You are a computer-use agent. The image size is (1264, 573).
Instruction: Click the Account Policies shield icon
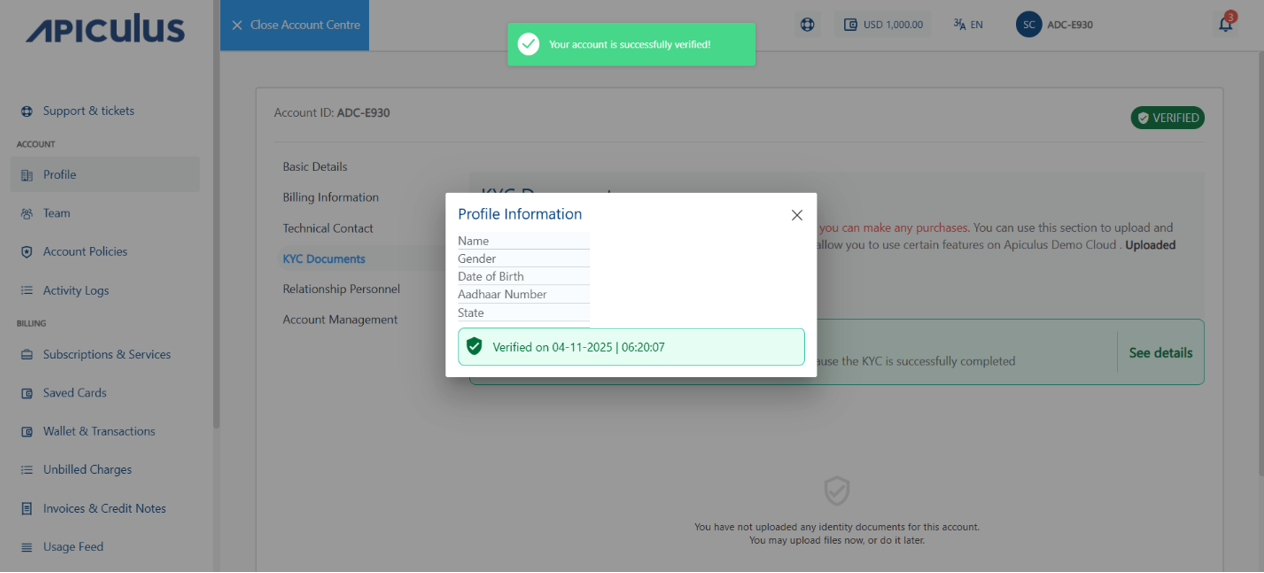[27, 252]
